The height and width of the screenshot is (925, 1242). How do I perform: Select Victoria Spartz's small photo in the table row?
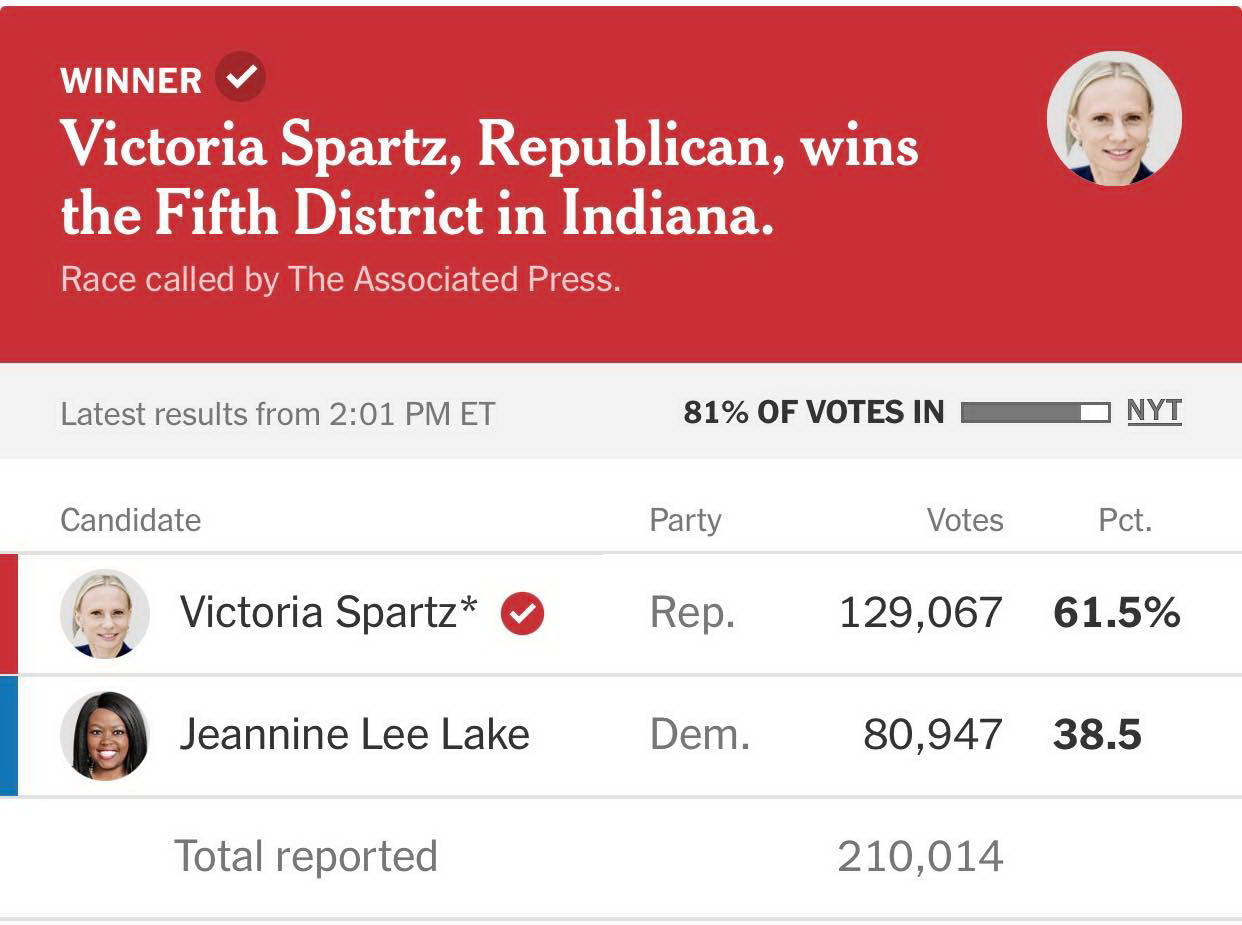tap(105, 613)
